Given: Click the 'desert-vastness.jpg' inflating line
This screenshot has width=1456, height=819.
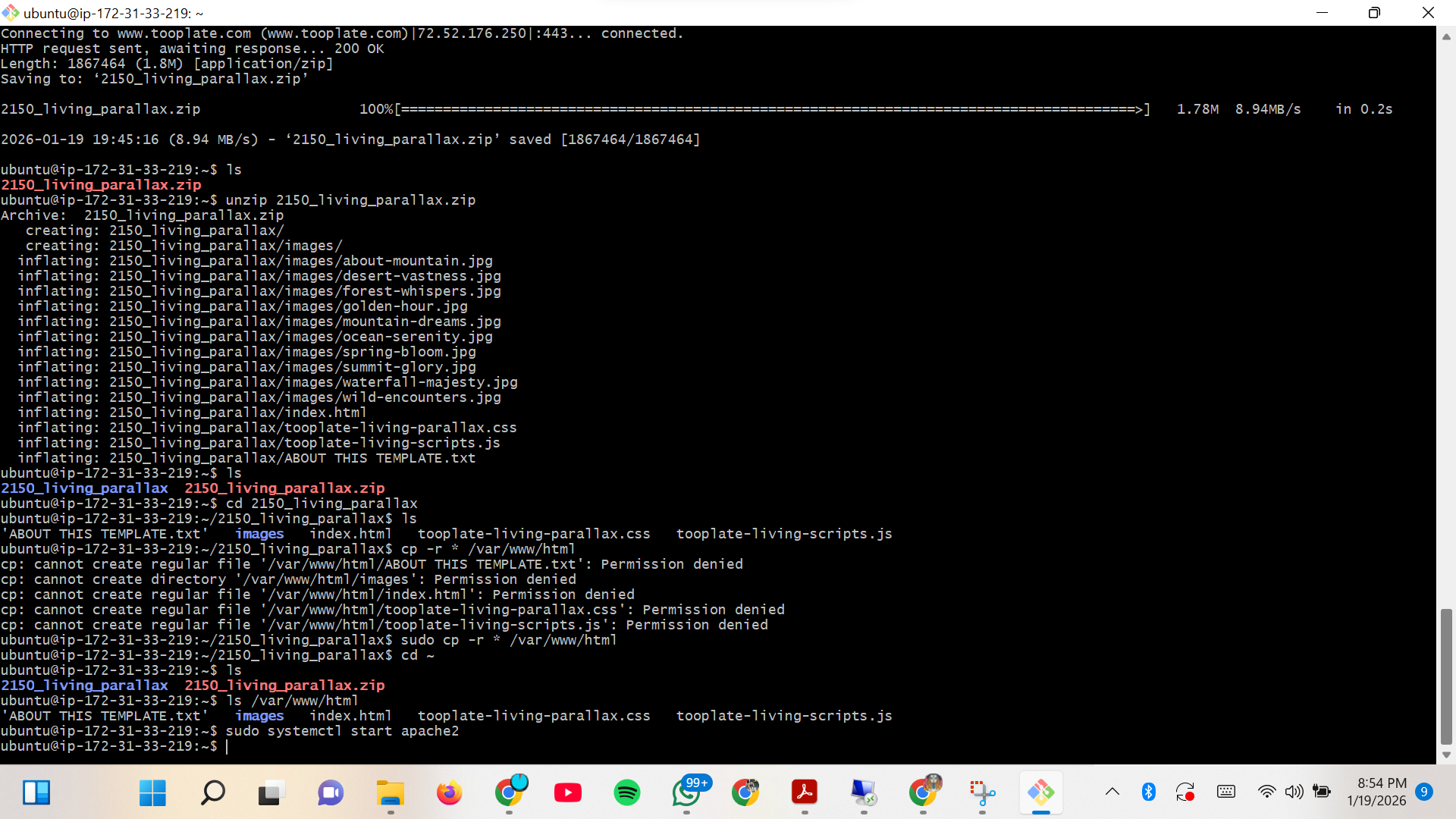Looking at the screenshot, I should [x=259, y=276].
